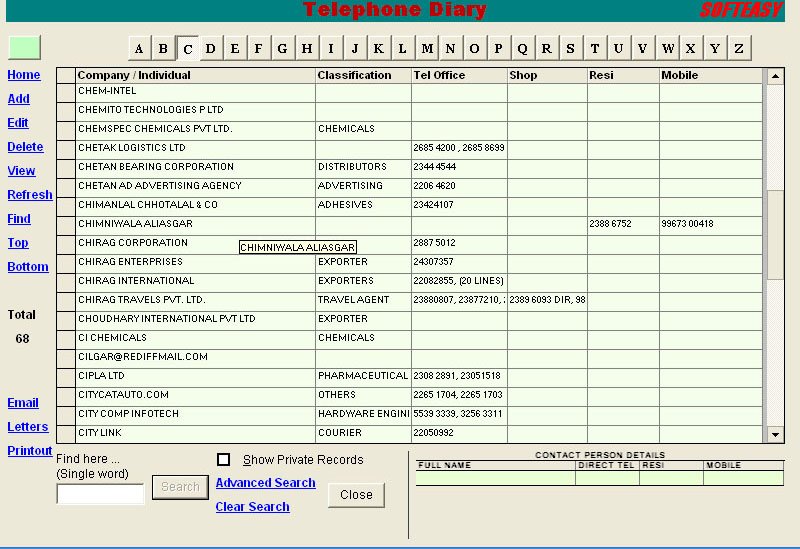Filter contacts by letter W
Screen dimensions: 800x549
667,48
